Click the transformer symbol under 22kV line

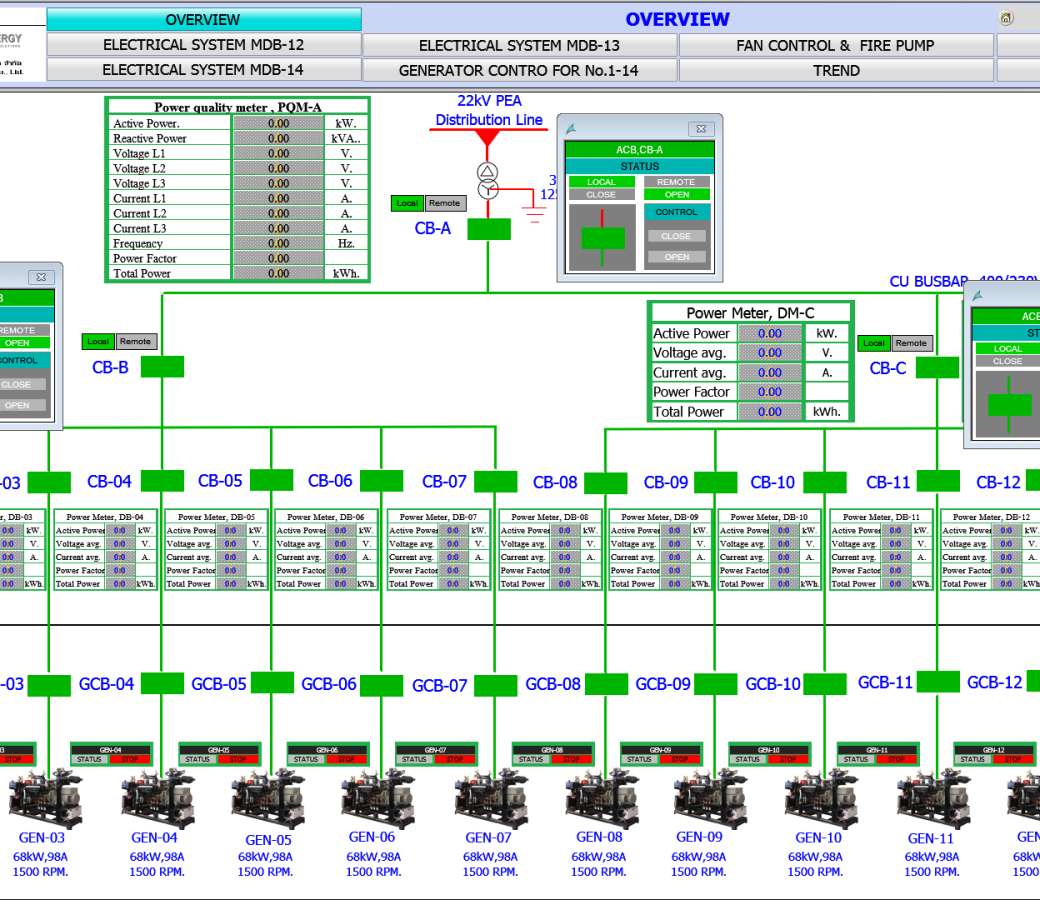click(x=487, y=180)
